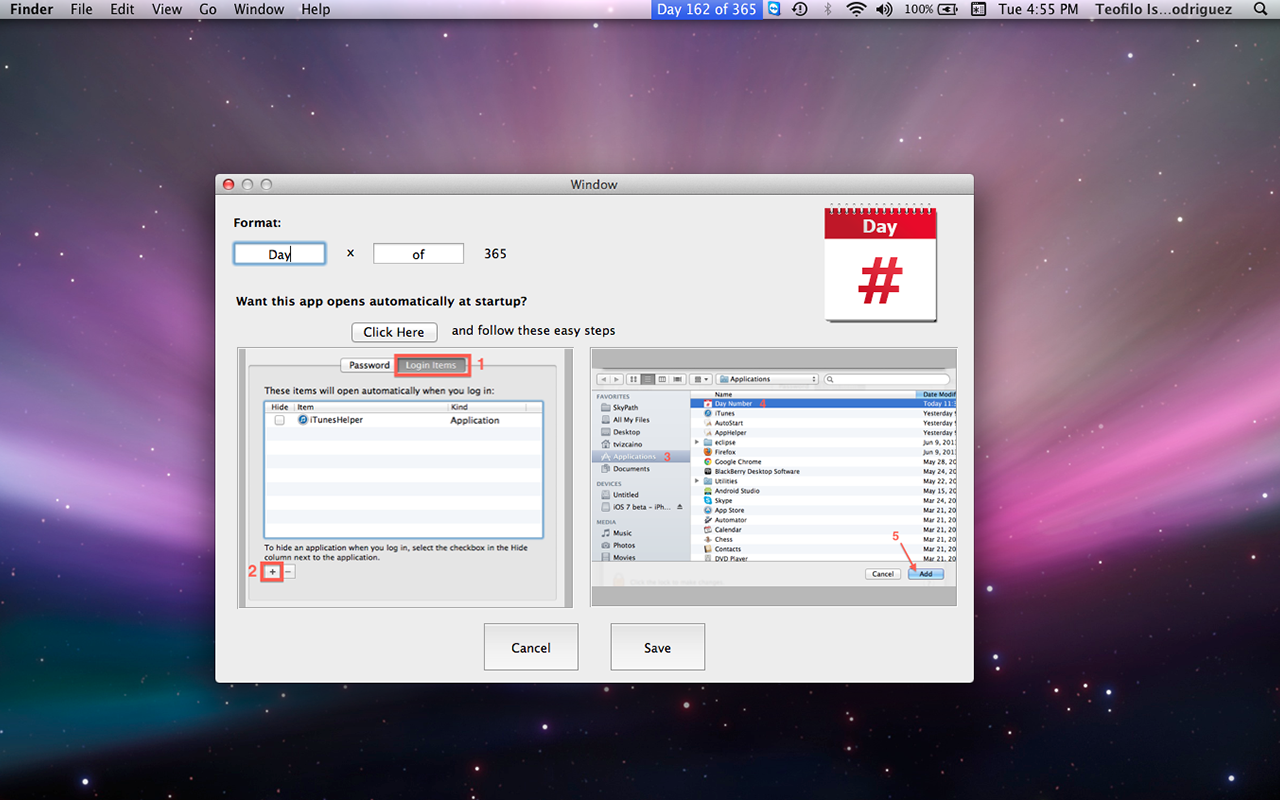Click the Bluetooth icon in menu bar
The height and width of the screenshot is (800, 1280).
pos(827,9)
